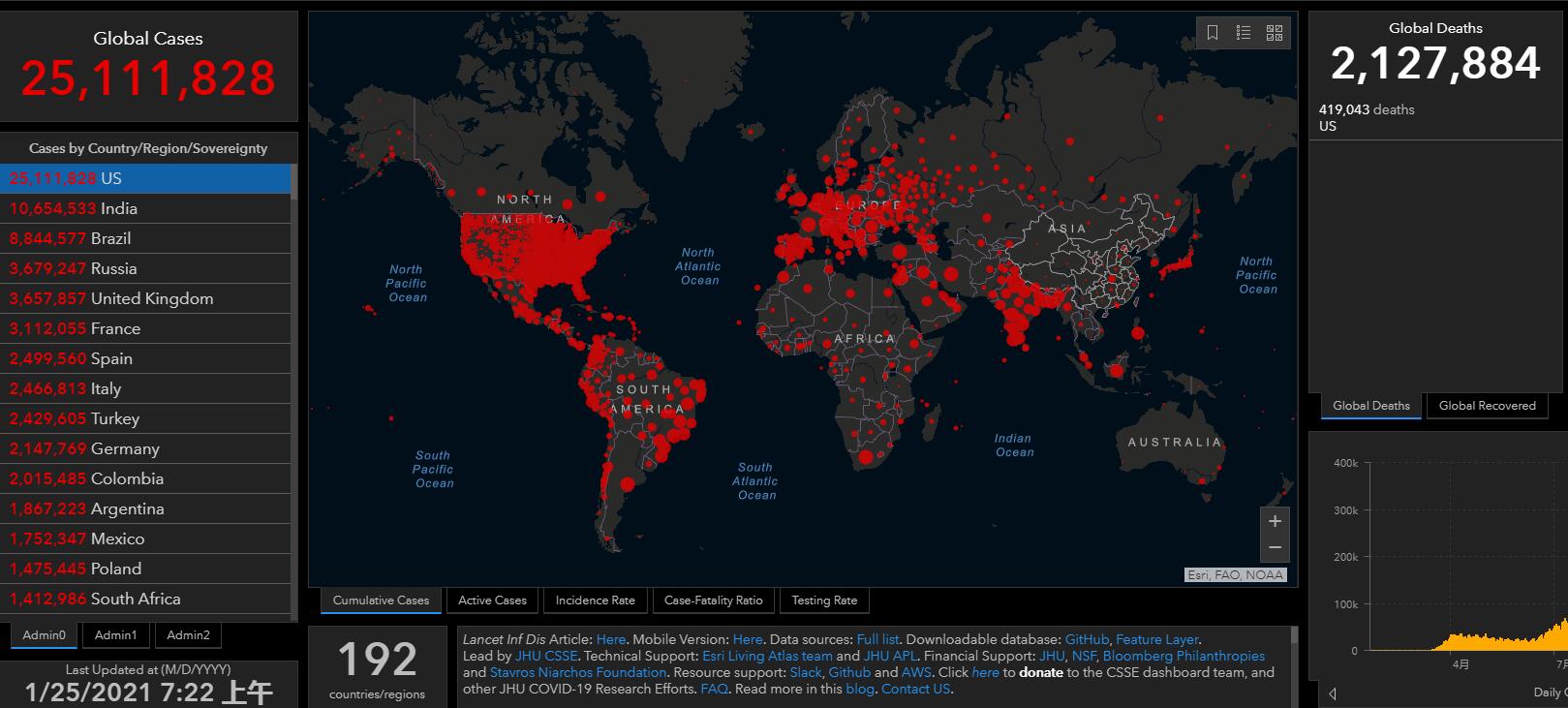1568x708 pixels.
Task: Switch to the Global Recovered tab
Action: 1487,406
